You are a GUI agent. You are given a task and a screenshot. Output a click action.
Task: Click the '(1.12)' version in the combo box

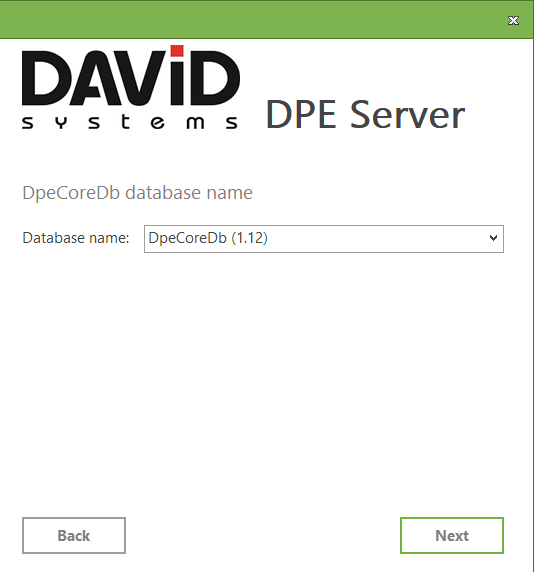tap(250, 238)
